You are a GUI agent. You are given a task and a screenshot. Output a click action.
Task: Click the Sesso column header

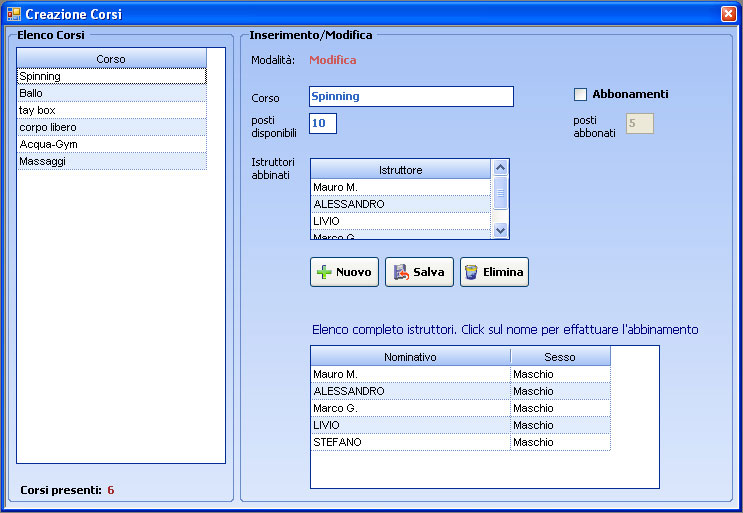click(559, 357)
